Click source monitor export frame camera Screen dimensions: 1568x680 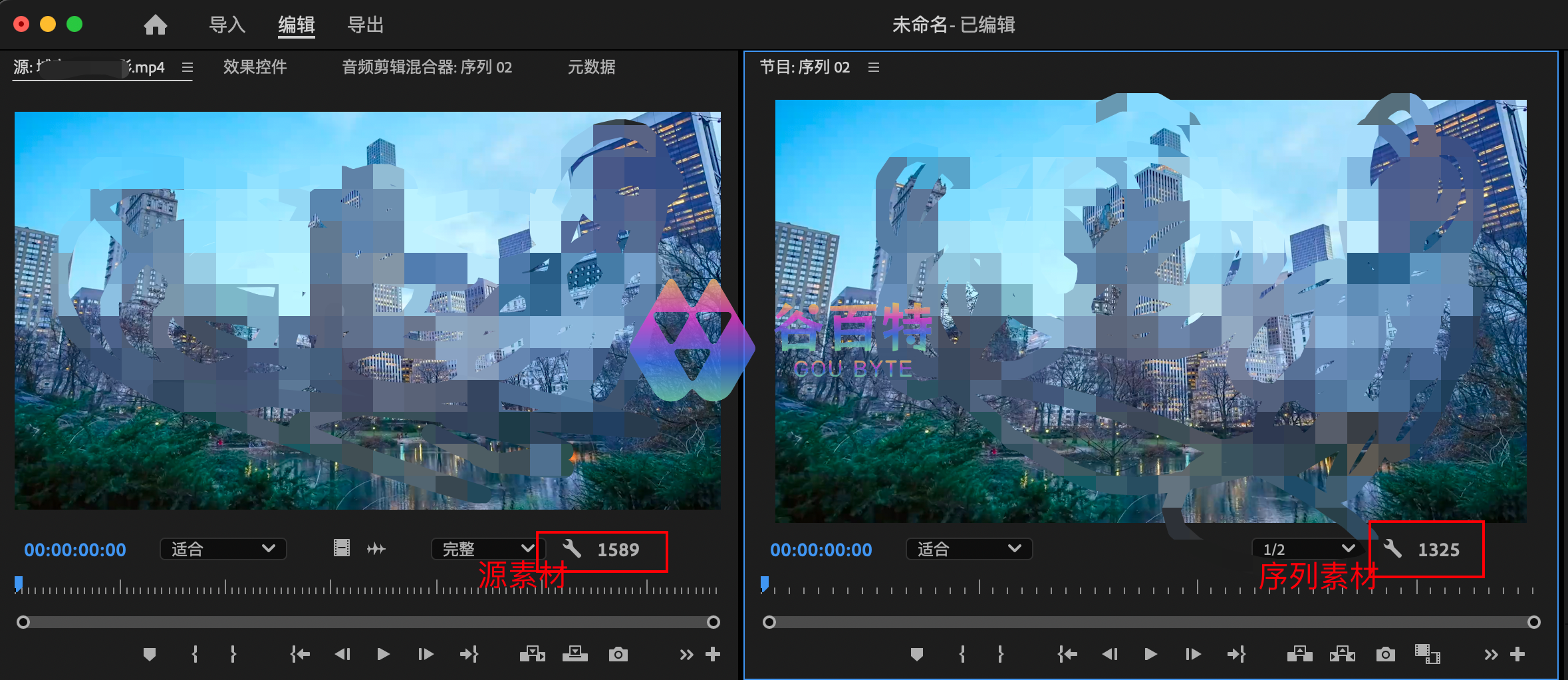[618, 655]
